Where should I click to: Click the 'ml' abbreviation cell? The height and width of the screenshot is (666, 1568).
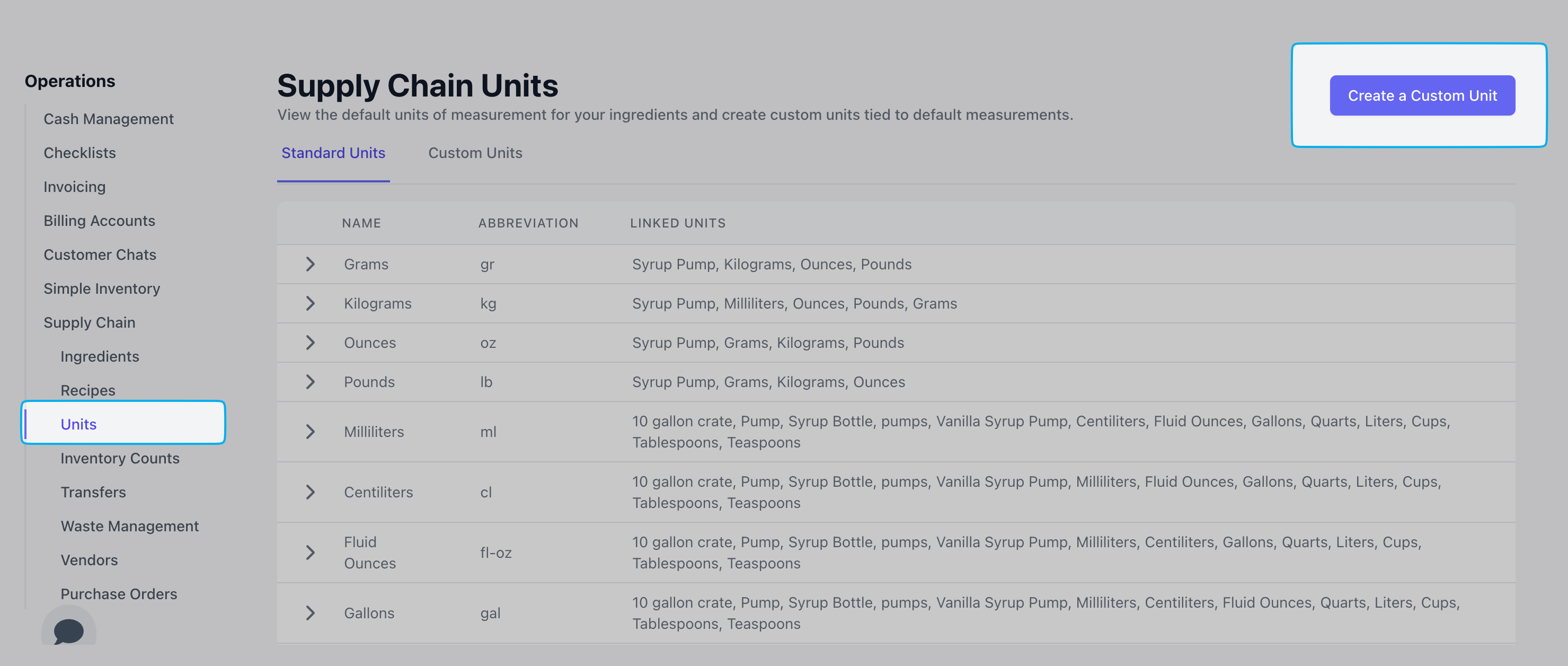pyautogui.click(x=488, y=432)
